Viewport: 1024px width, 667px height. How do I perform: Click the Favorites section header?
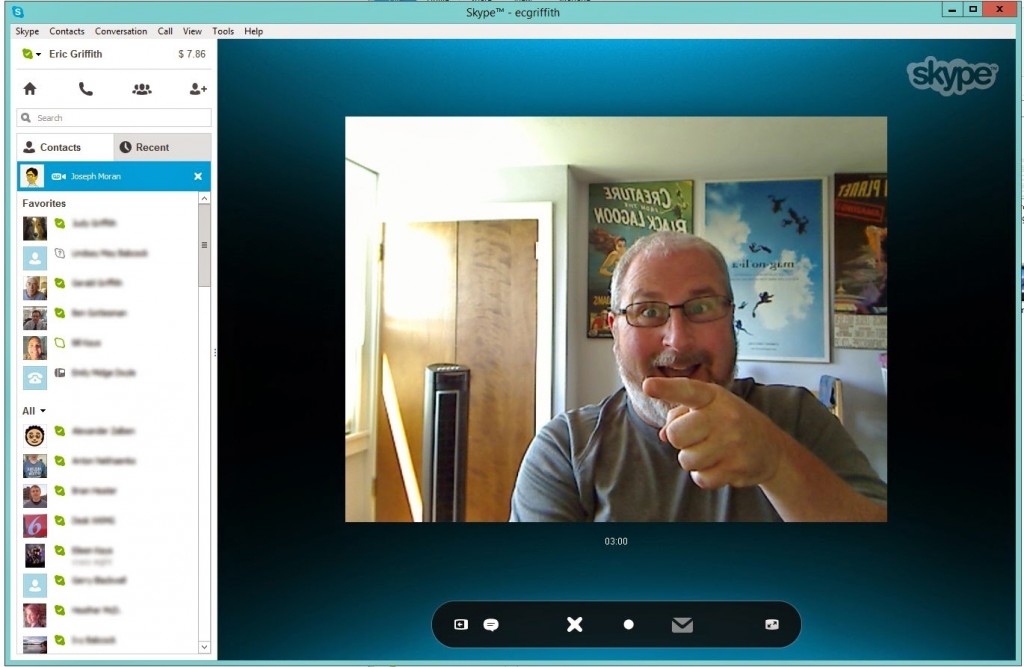click(44, 203)
